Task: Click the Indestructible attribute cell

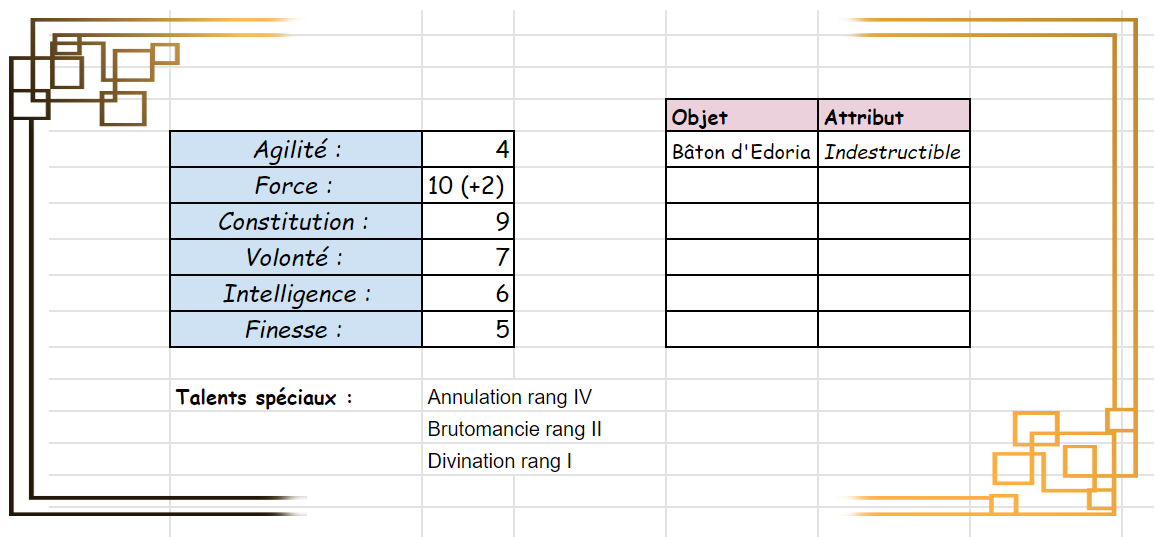Action: click(x=893, y=152)
